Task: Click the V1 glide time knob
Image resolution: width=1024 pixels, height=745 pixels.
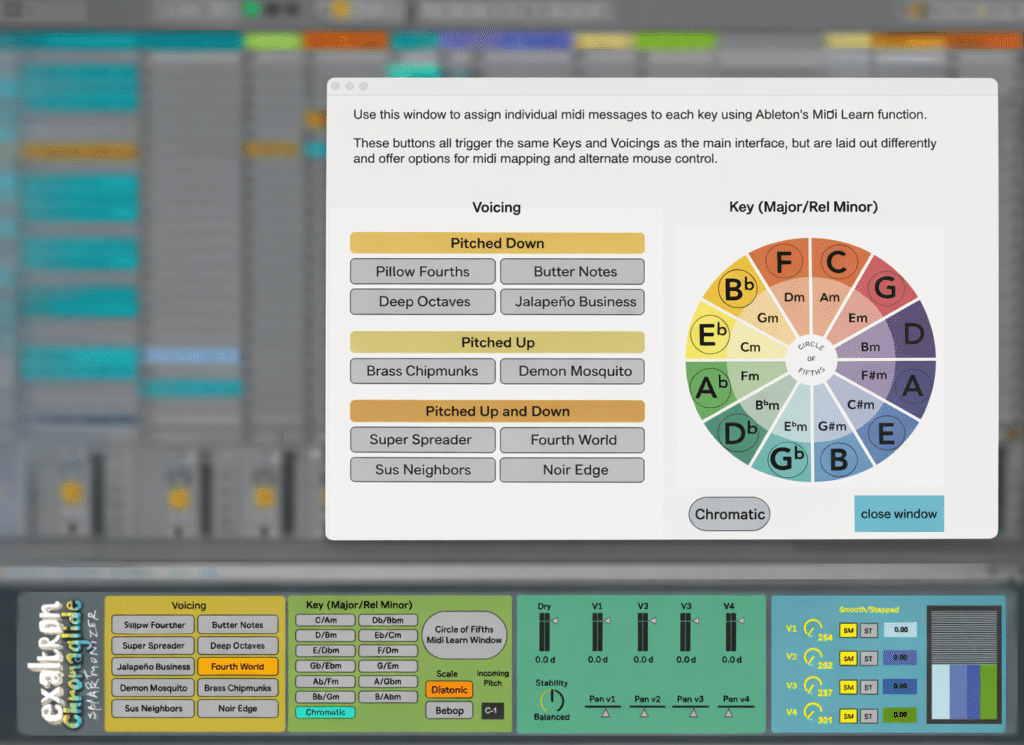Action: [811, 628]
